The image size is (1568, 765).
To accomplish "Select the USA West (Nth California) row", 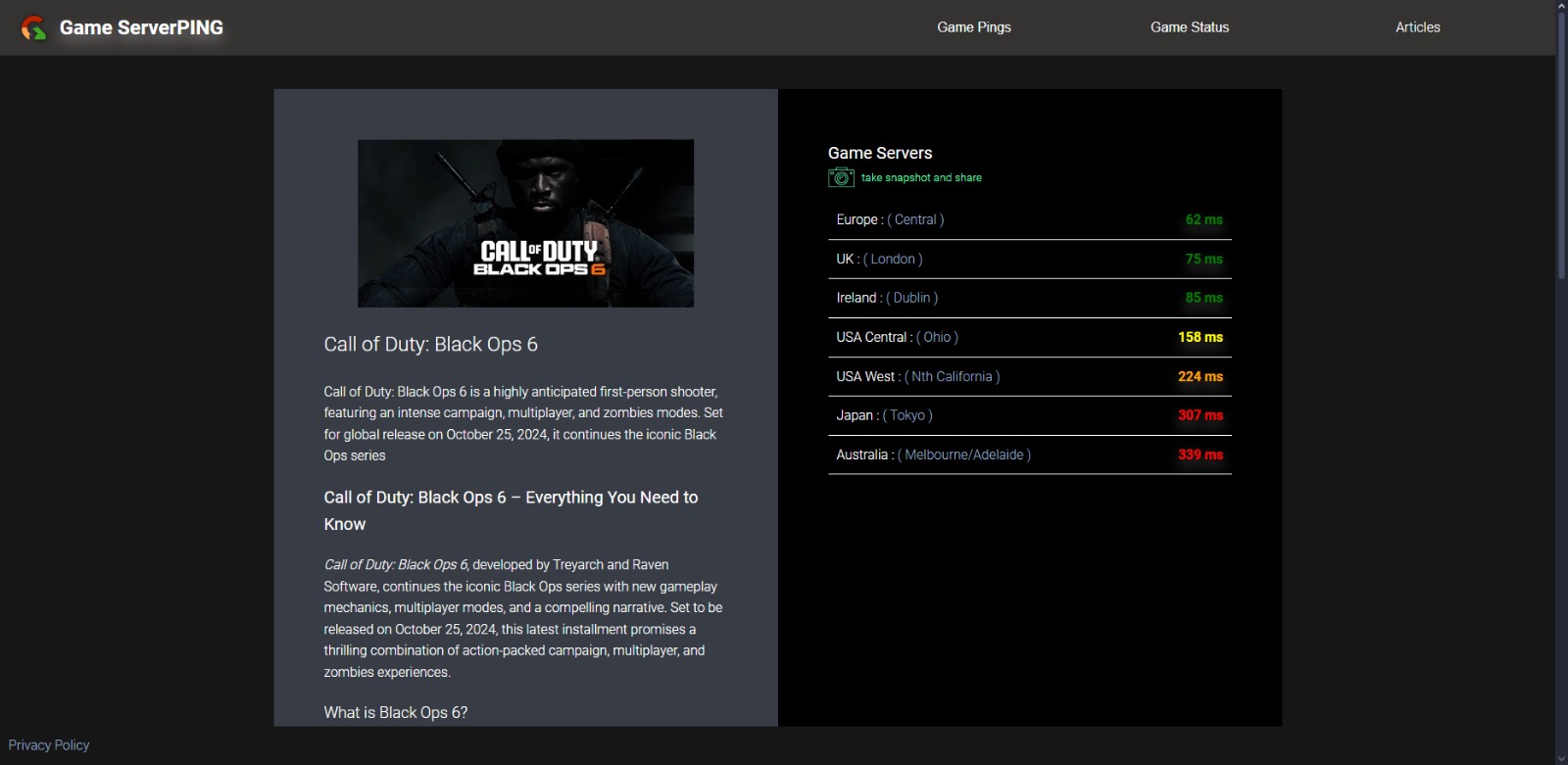I will pyautogui.click(x=1030, y=376).
